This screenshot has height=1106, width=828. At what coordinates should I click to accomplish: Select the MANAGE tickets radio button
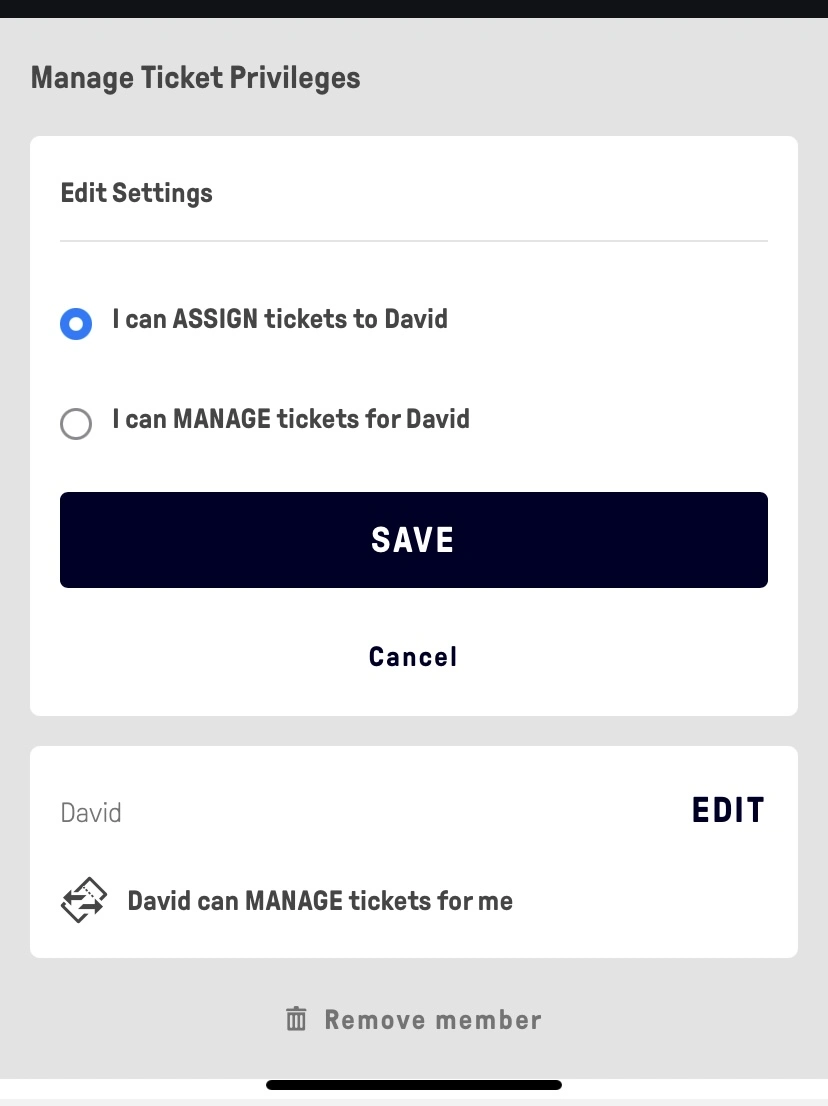pos(76,423)
